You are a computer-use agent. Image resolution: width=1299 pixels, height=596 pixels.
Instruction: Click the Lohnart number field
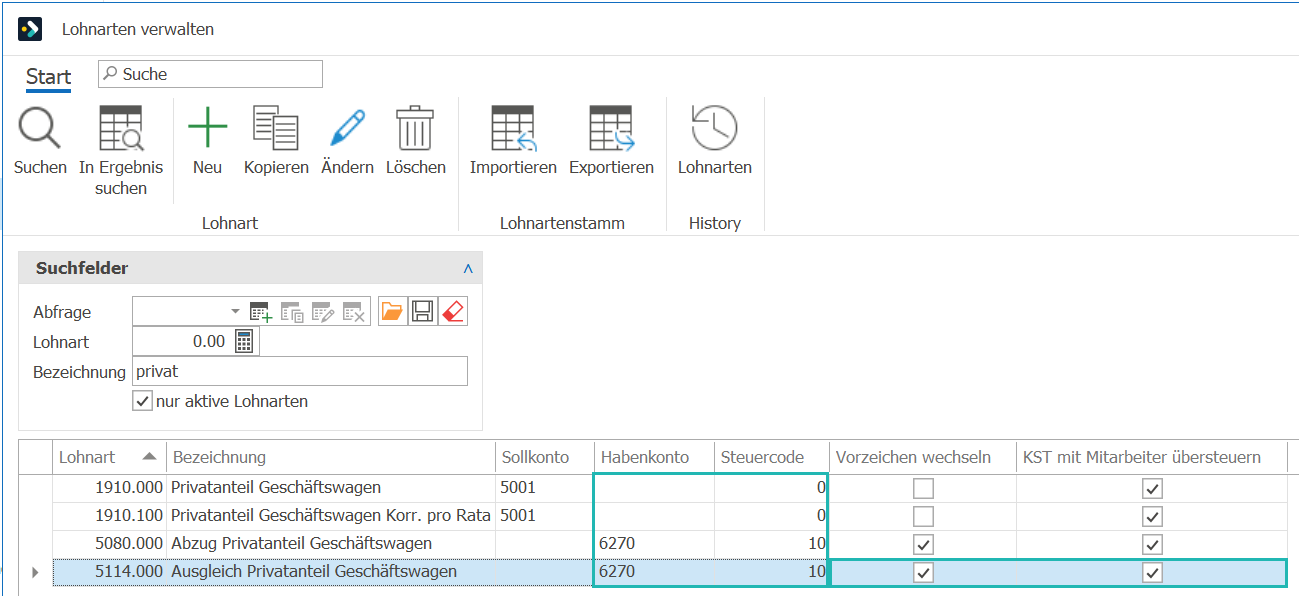182,342
